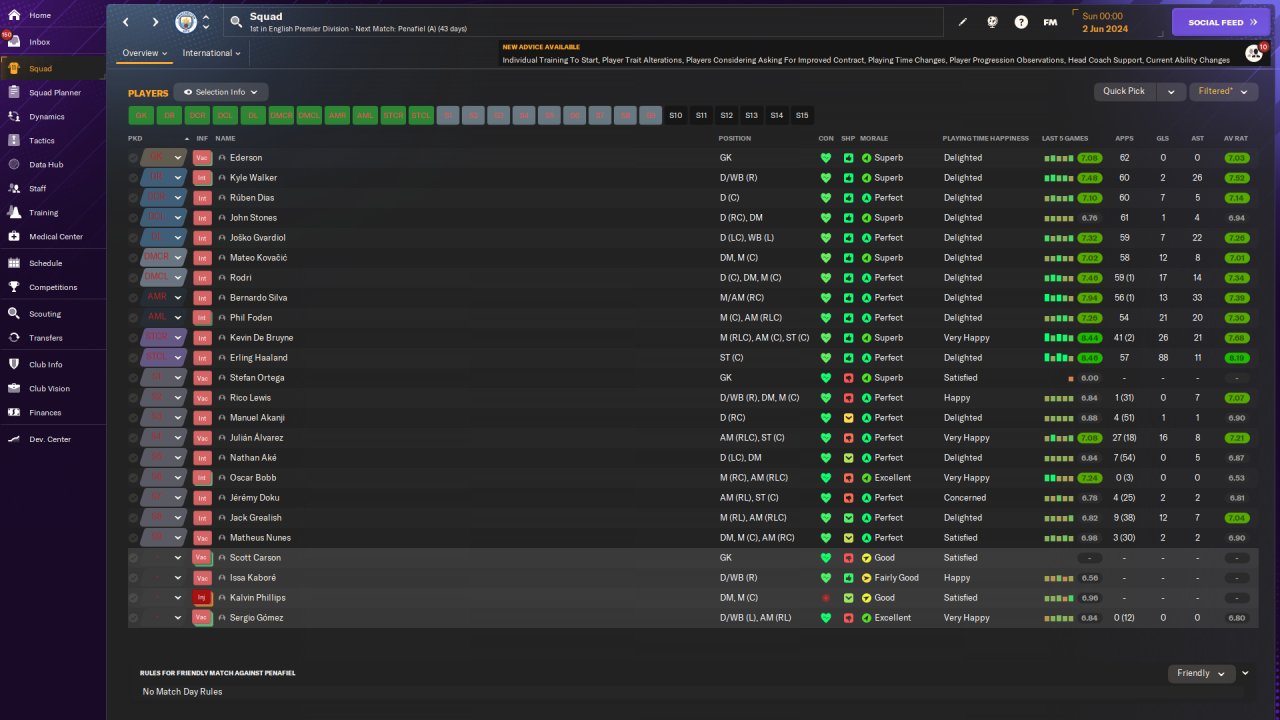The image size is (1280, 720).
Task: Select the S10 substitute slot
Action: (676, 116)
